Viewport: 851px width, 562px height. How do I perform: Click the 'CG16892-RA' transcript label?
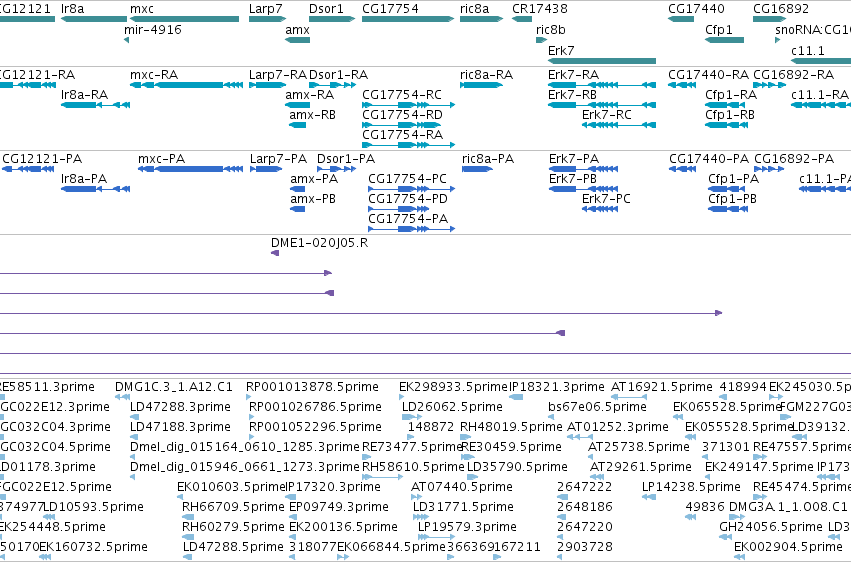793,74
